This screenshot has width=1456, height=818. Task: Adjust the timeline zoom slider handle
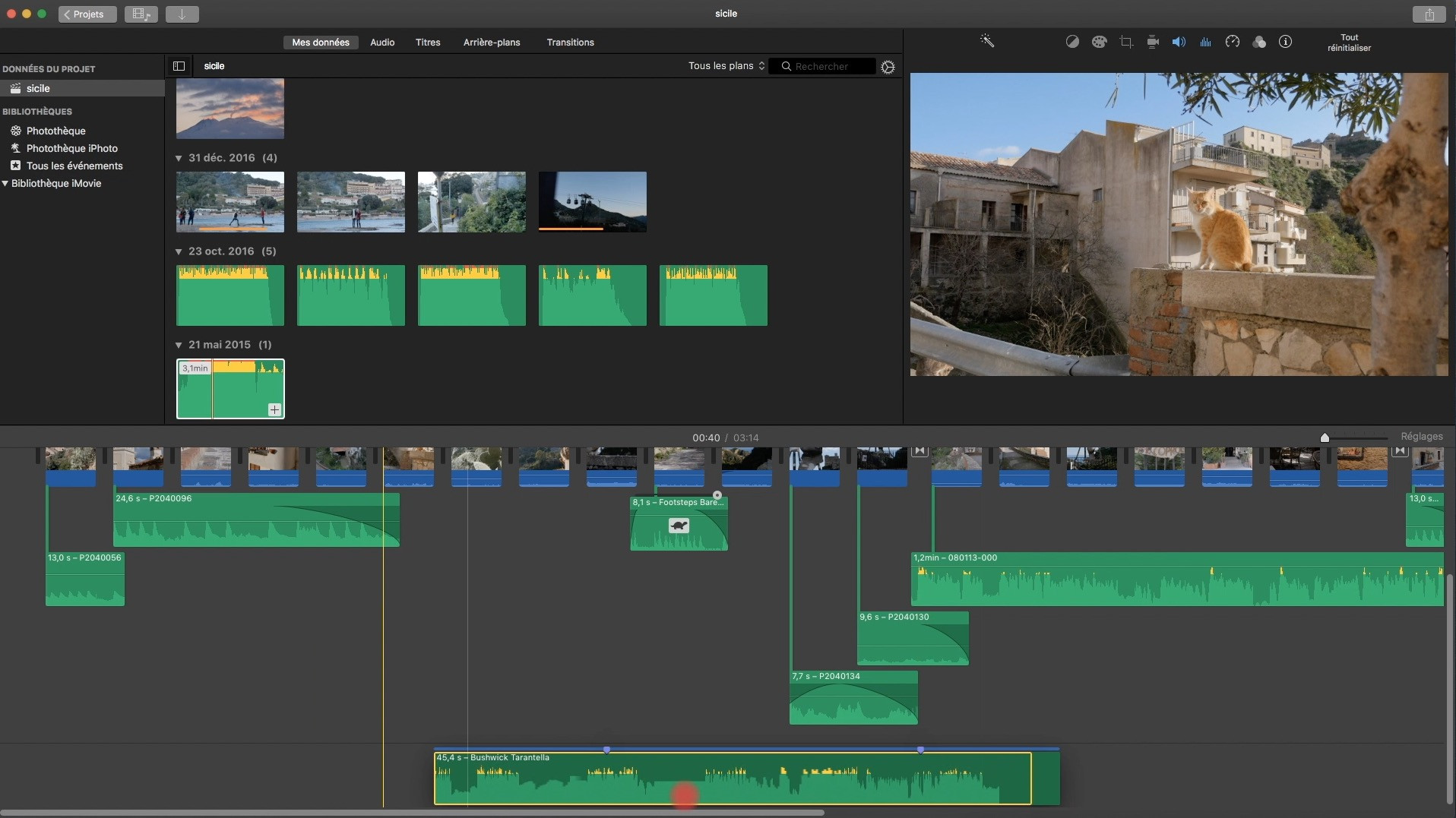click(1325, 437)
